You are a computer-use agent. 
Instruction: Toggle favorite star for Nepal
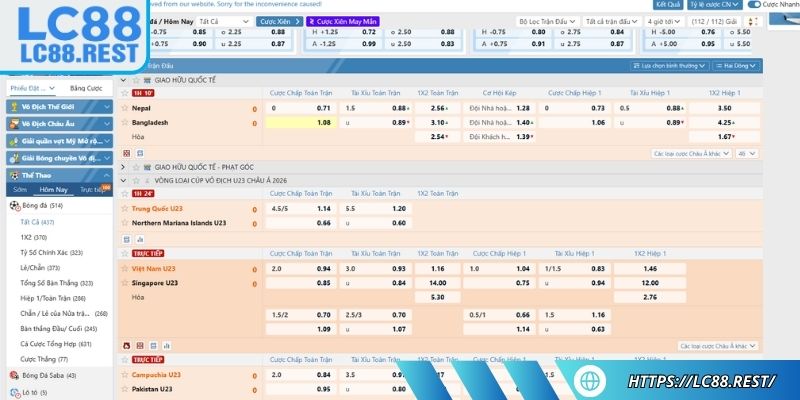pos(124,108)
